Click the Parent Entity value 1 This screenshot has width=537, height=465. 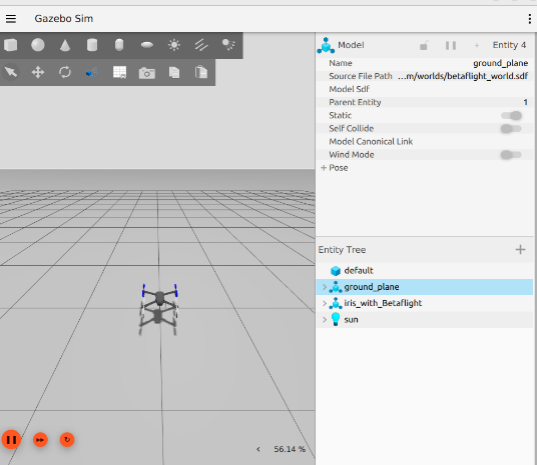(x=525, y=102)
